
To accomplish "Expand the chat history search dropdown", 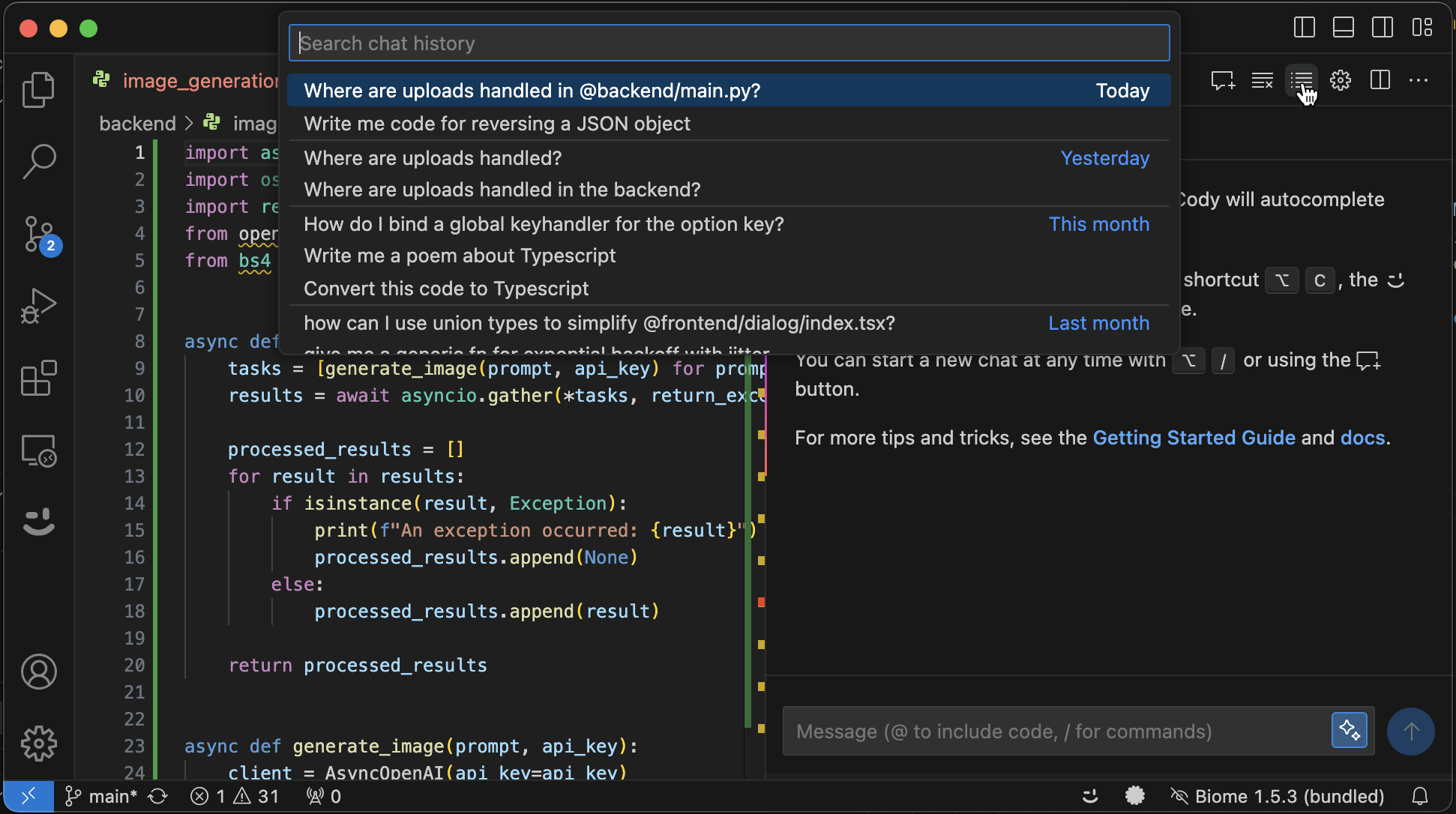I will [x=1302, y=80].
